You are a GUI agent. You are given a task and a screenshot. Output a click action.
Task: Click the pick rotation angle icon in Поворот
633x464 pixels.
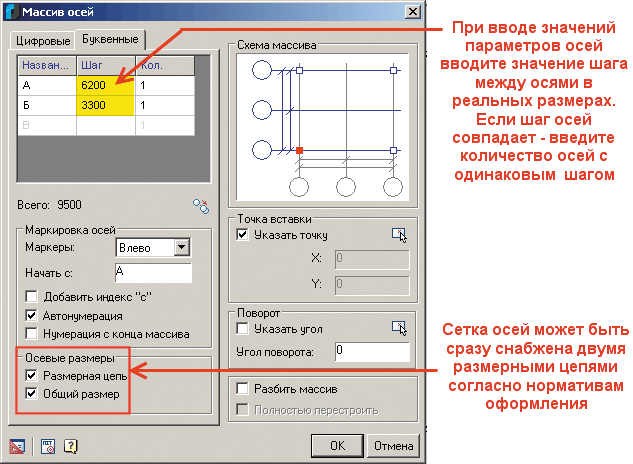399,328
